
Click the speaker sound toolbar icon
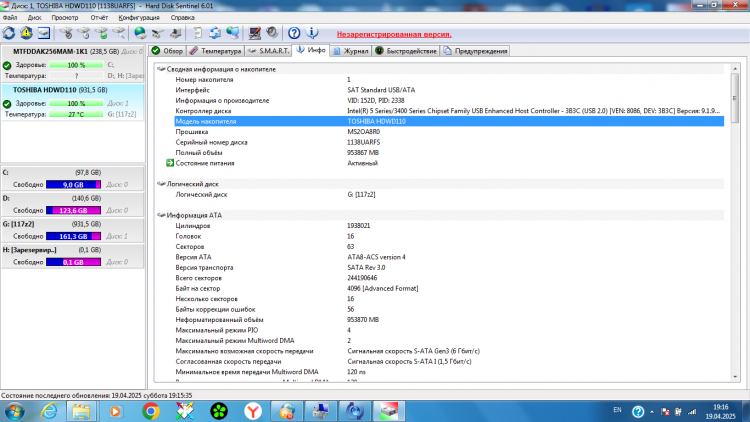272,33
